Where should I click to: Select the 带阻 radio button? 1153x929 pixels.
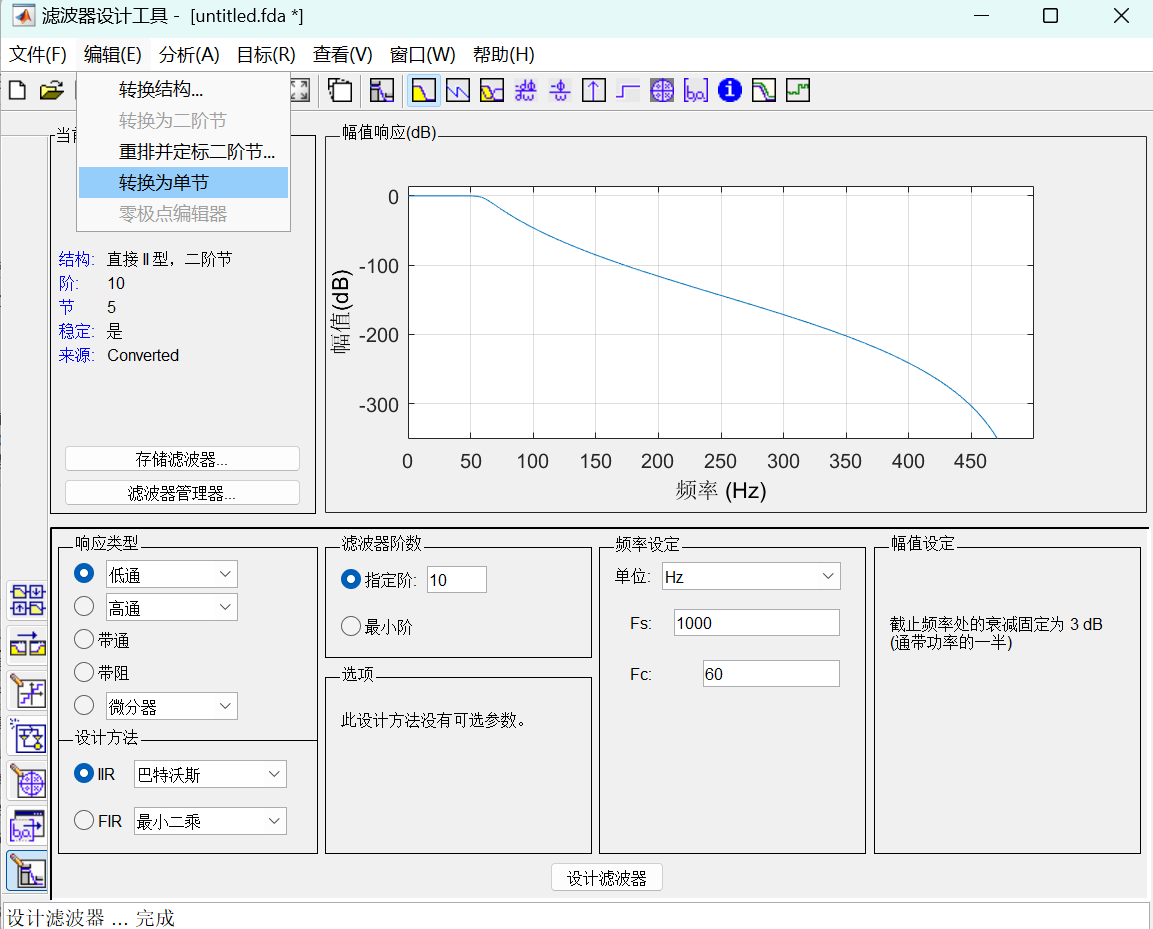(x=84, y=672)
